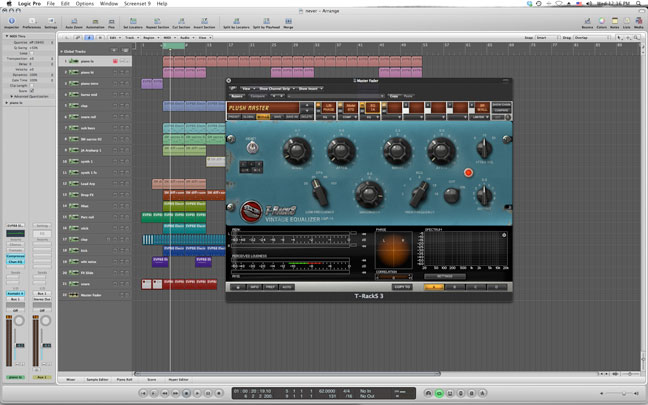Open the Options menu

click(85, 3)
